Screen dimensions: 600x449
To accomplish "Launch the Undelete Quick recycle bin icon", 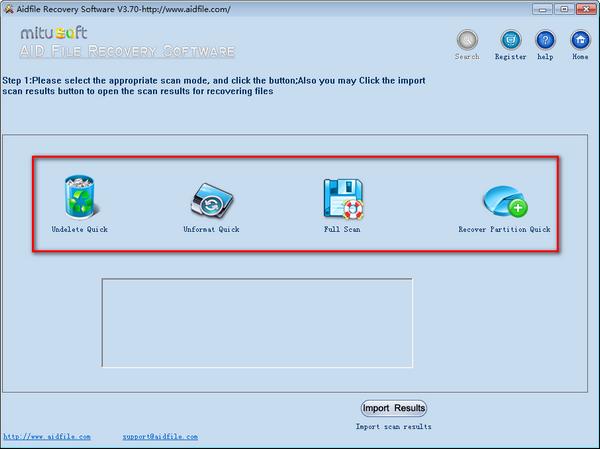I will [81, 197].
